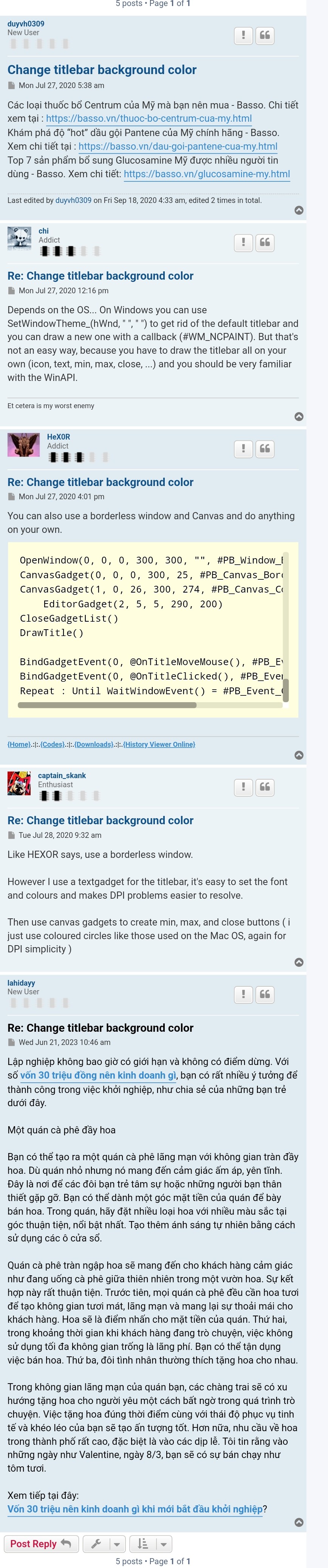The width and height of the screenshot is (328, 1568).
Task: Click captain_skank's avatar image
Action: click(19, 783)
